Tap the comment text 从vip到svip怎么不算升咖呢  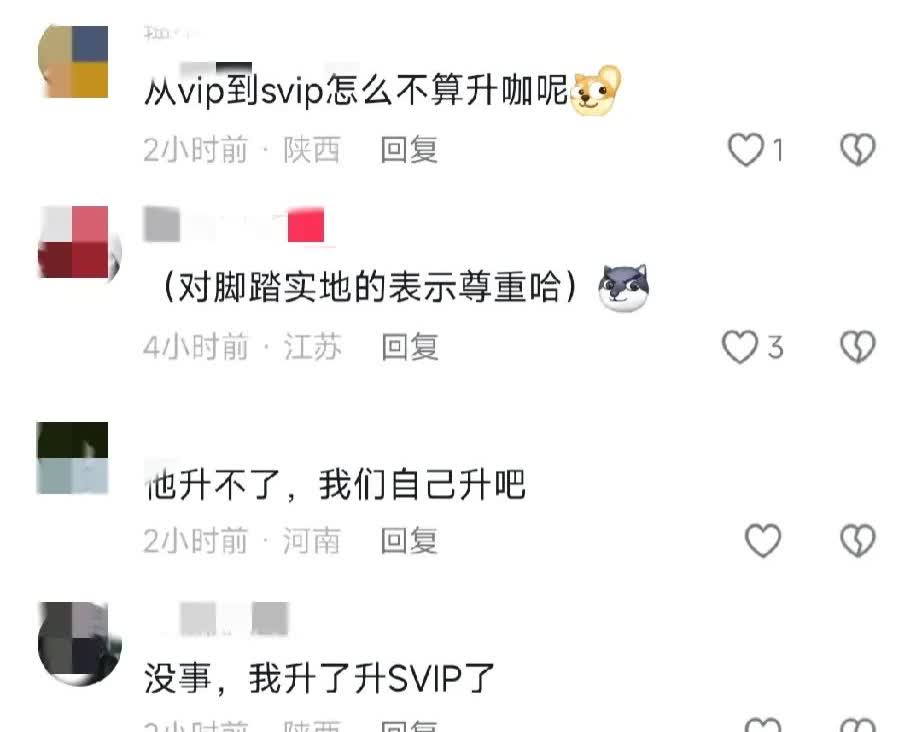(356, 91)
